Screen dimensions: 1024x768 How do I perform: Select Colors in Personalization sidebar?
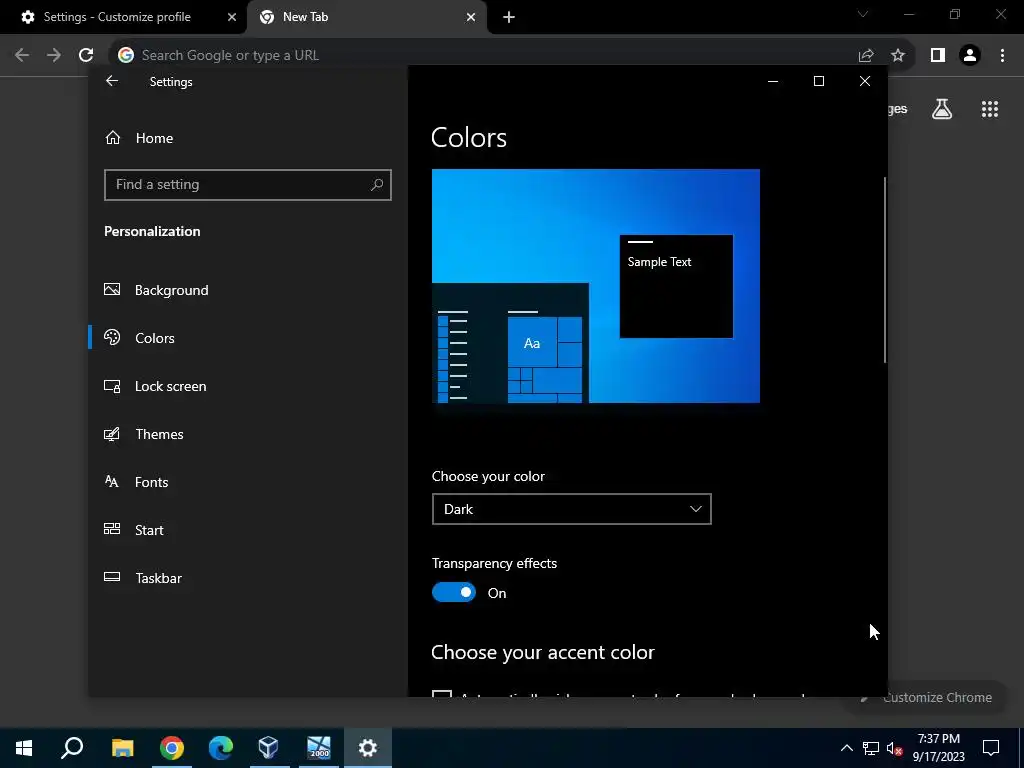[140, 338]
